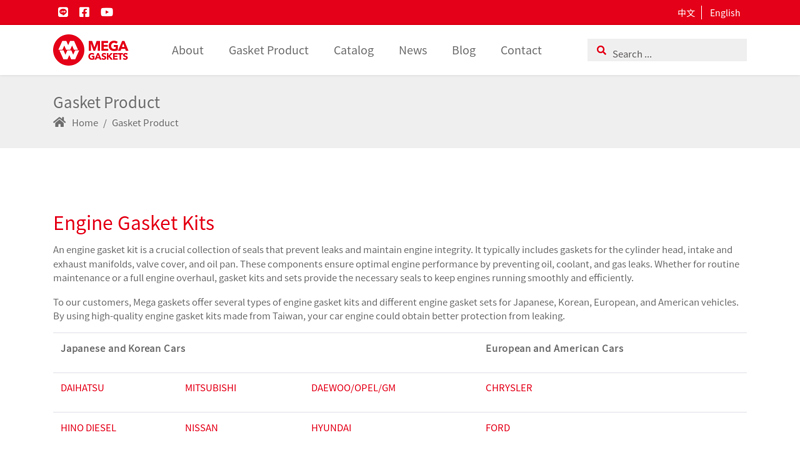Open the LINE social media icon

coord(63,12)
